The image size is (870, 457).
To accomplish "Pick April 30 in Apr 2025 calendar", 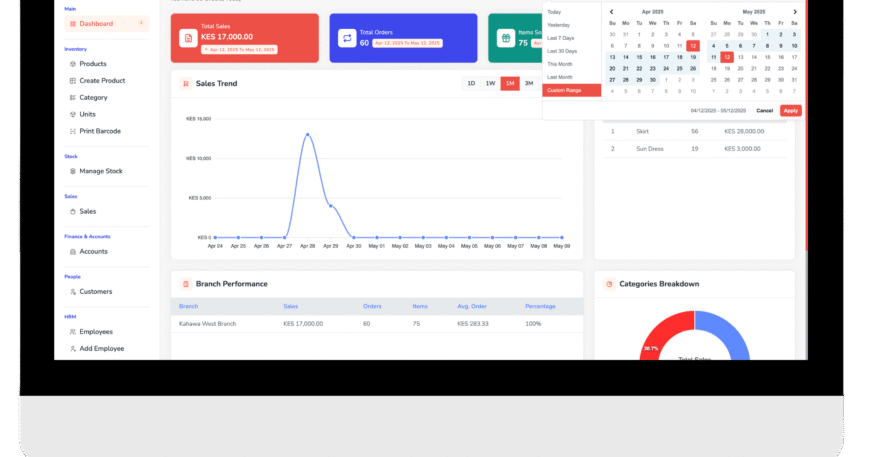I will pyautogui.click(x=652, y=80).
